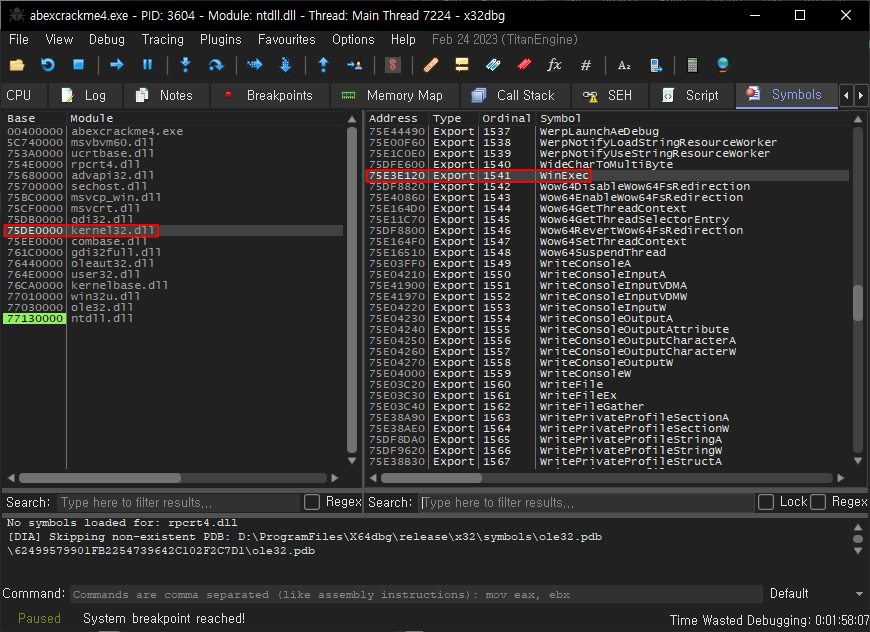This screenshot has height=632, width=870.
Task: Switch to the Memory Map tab
Action: (x=394, y=95)
